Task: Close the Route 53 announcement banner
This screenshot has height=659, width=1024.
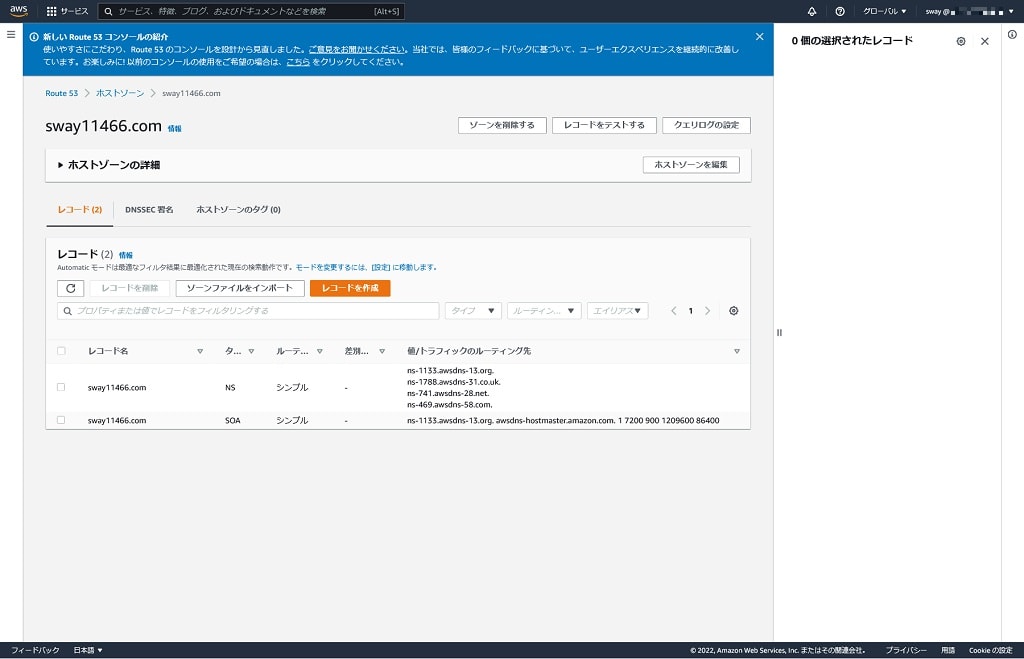Action: 759,37
